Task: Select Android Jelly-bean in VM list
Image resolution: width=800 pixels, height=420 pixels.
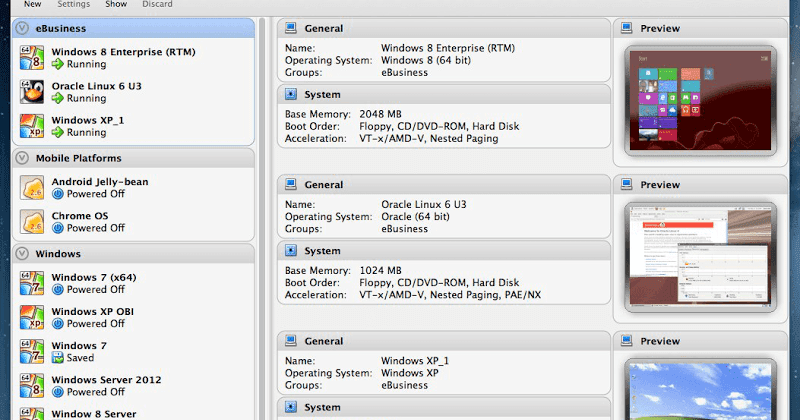Action: [134, 188]
